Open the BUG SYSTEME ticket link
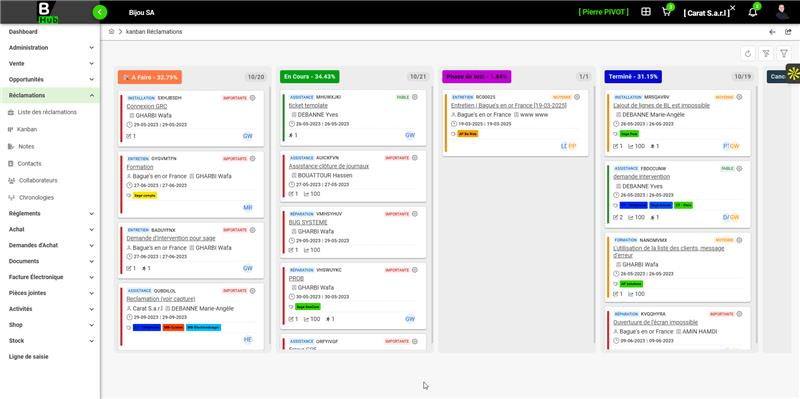Image resolution: width=800 pixels, height=399 pixels. coord(308,222)
